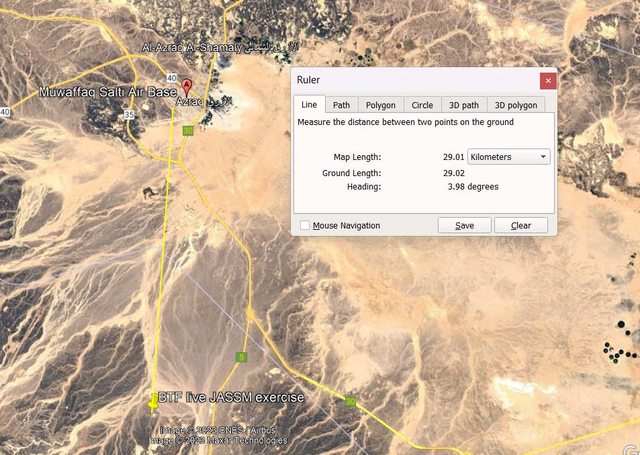Switch to the Path tab

[x=341, y=105]
